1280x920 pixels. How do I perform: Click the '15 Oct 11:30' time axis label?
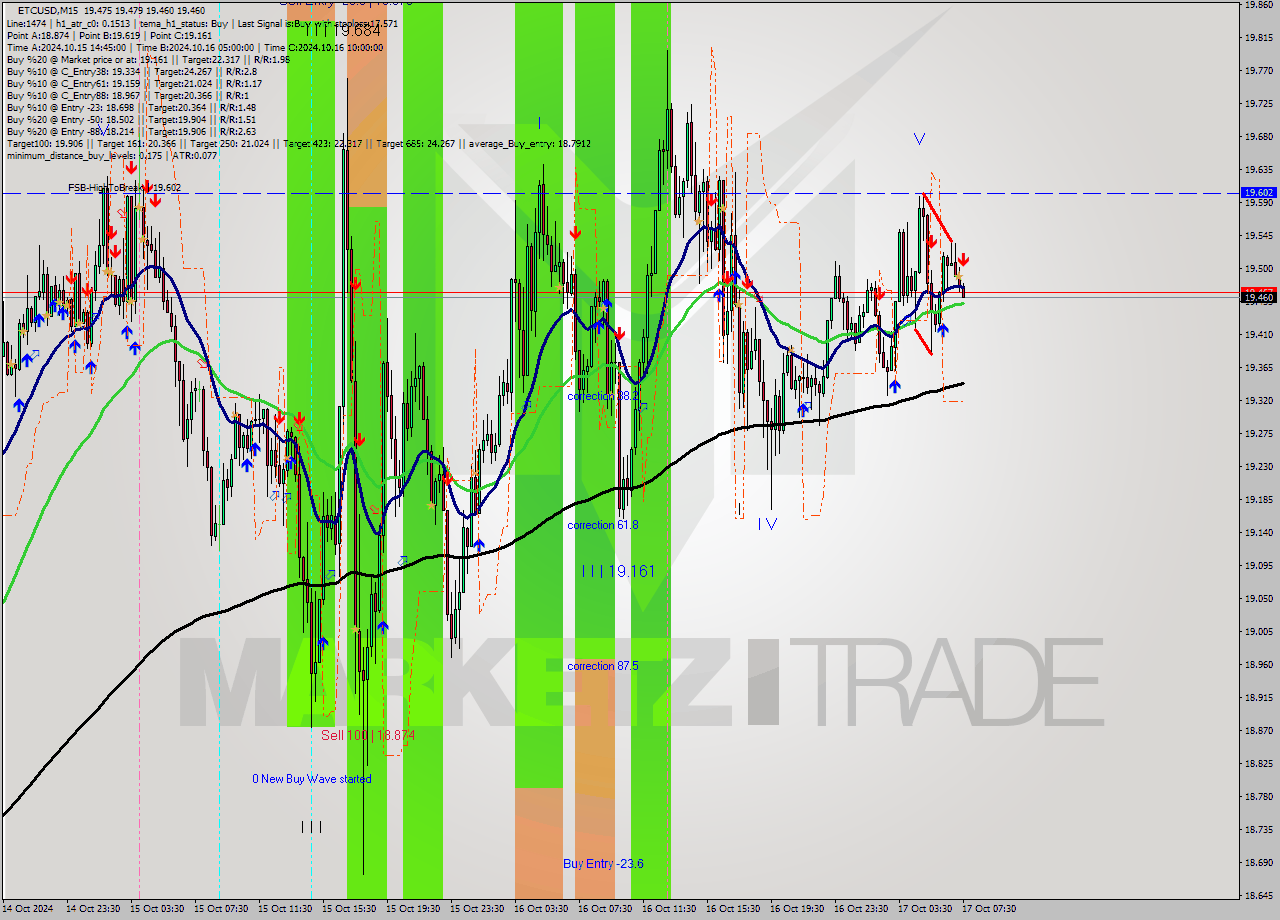(x=285, y=909)
